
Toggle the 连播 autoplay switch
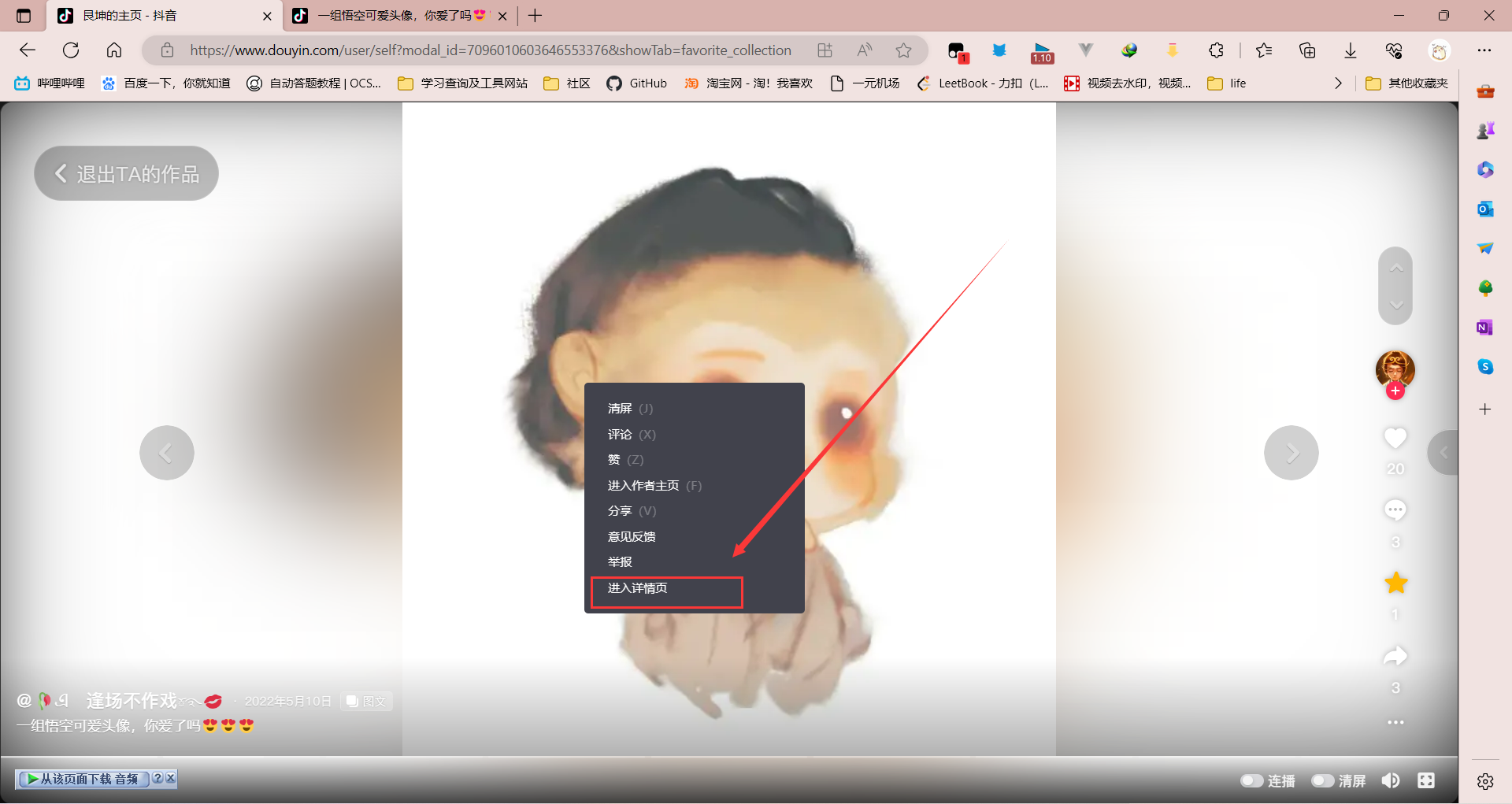(1251, 780)
